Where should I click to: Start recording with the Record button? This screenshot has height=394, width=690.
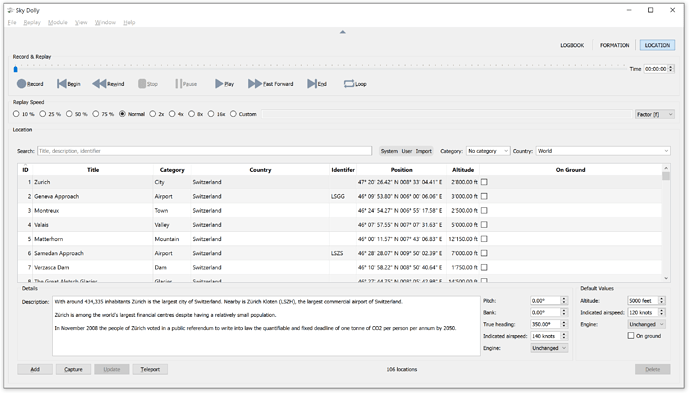click(30, 84)
